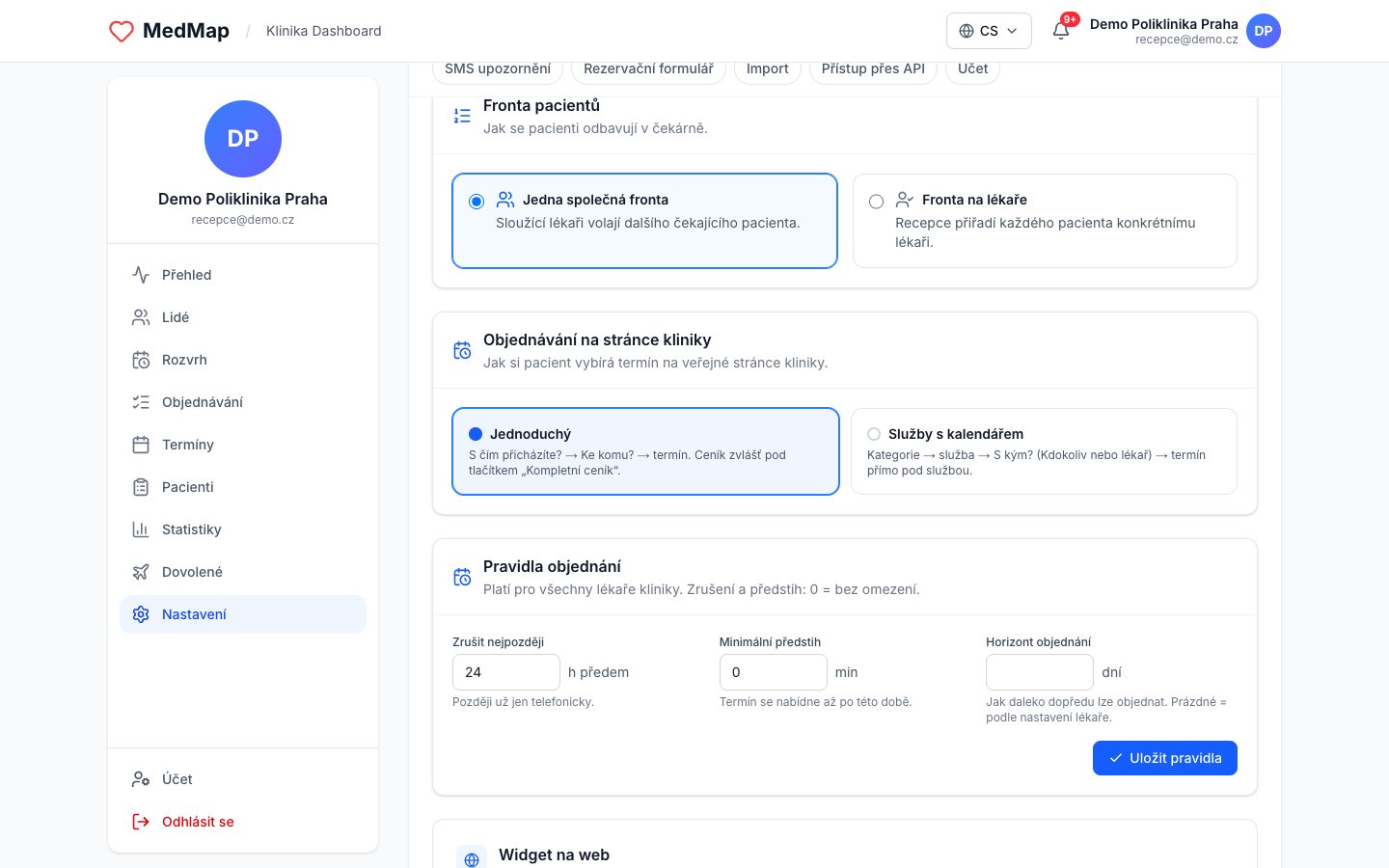Click the Lidé people icon in sidebar
Screen dimensions: 1389x868
click(x=141, y=317)
